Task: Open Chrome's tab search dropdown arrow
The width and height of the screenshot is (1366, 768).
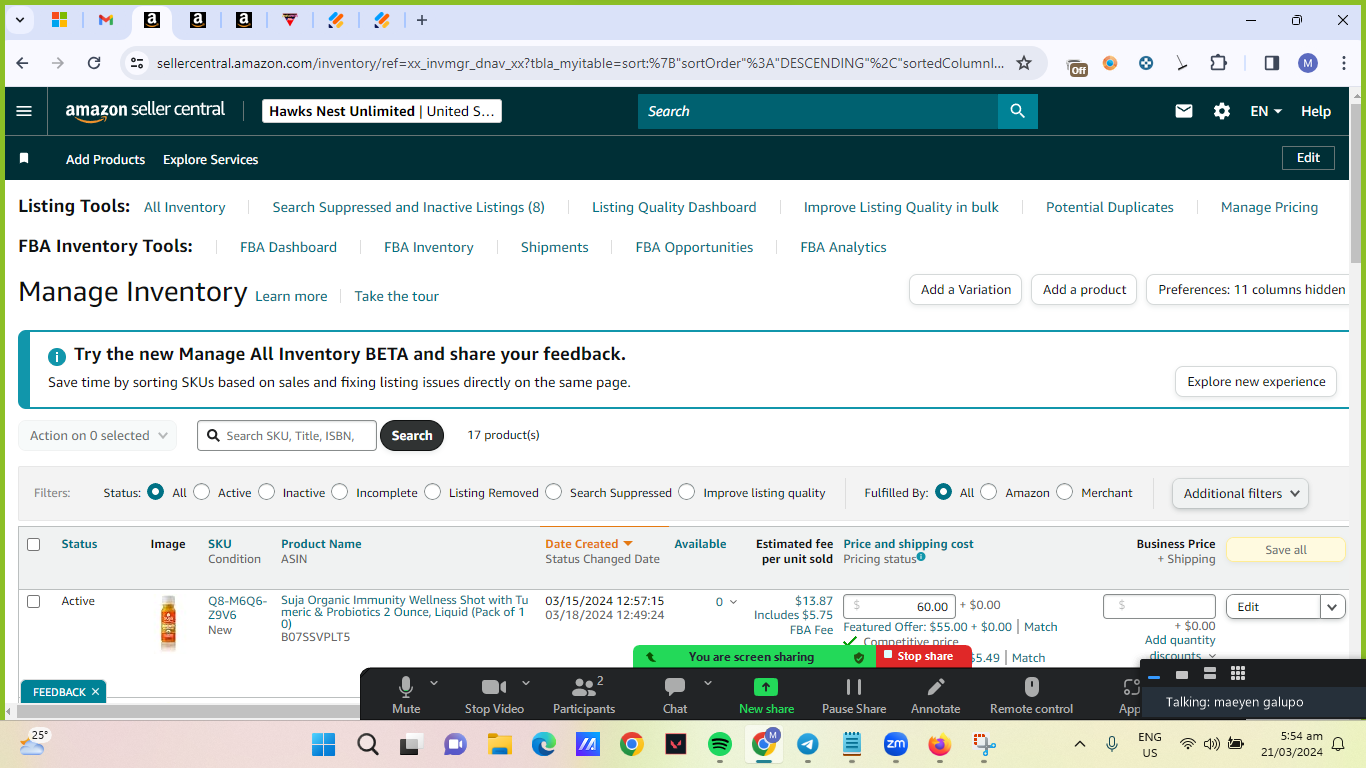Action: coord(20,20)
